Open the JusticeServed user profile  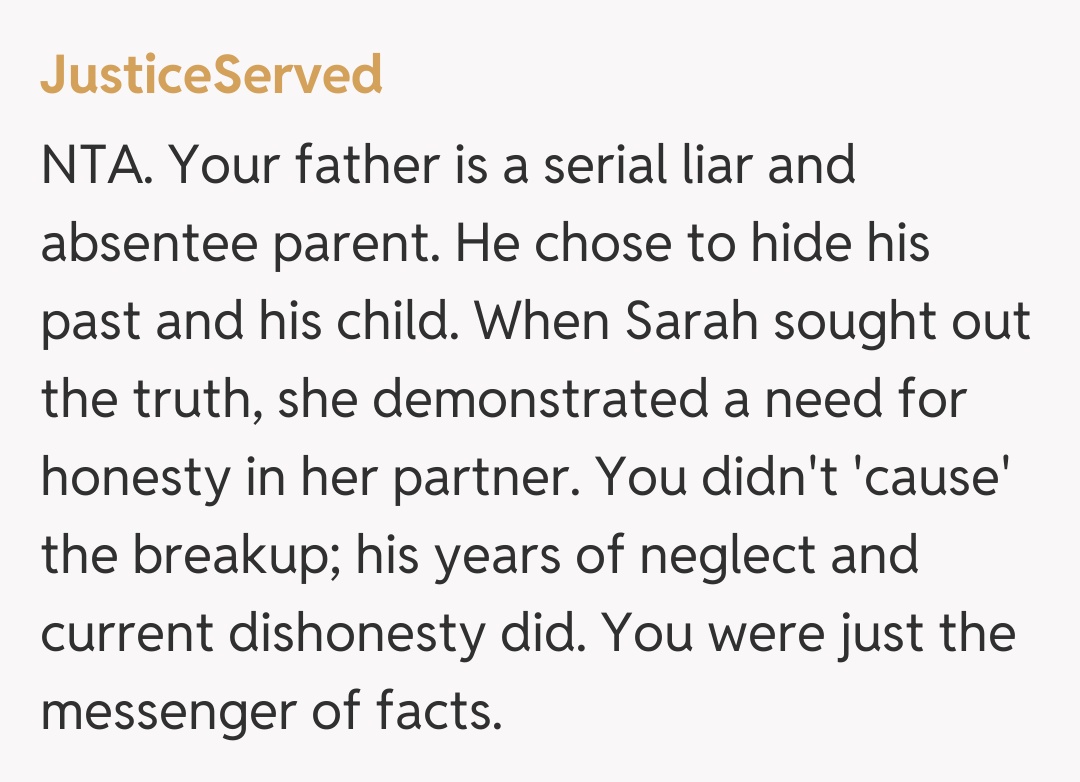pyautogui.click(x=211, y=75)
